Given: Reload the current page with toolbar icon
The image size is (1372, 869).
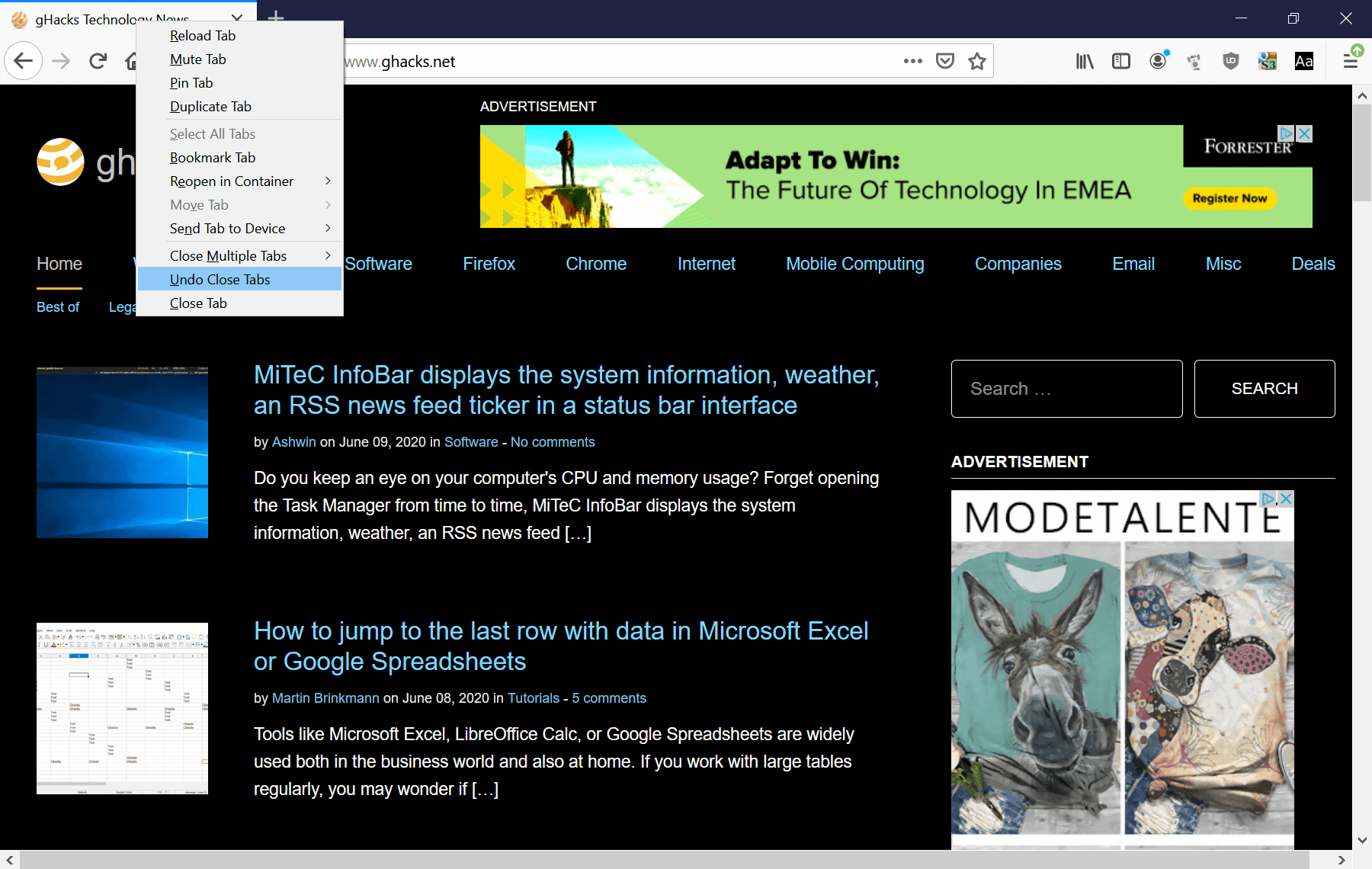Looking at the screenshot, I should pos(98,61).
